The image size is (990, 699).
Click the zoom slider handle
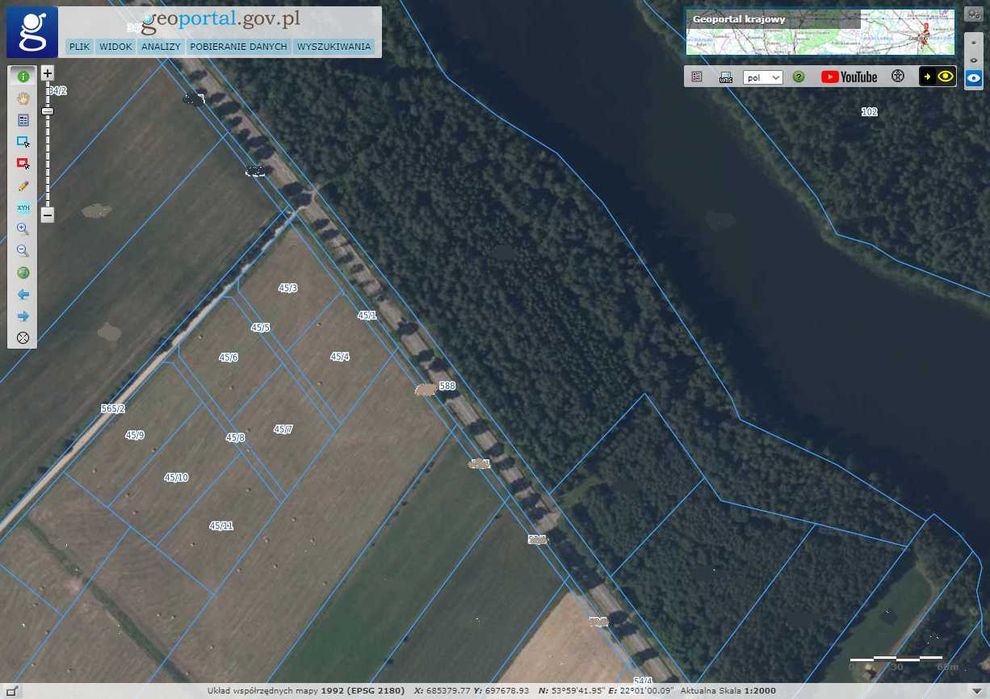47,111
